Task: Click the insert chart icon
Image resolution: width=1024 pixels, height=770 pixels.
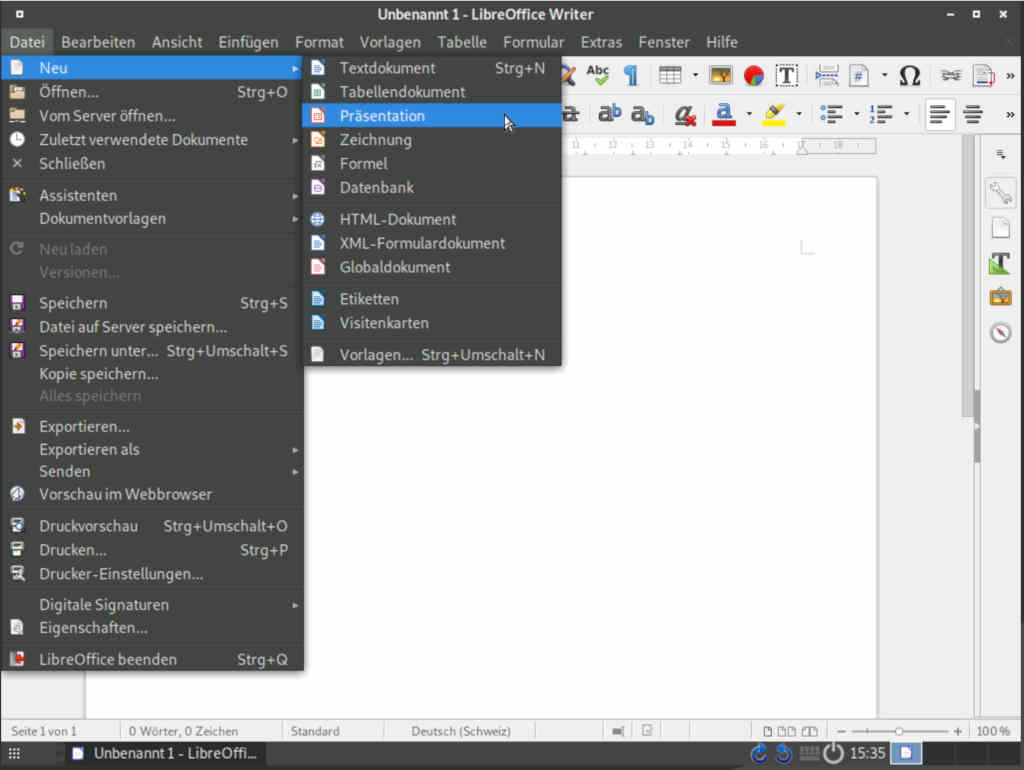Action: [x=754, y=75]
